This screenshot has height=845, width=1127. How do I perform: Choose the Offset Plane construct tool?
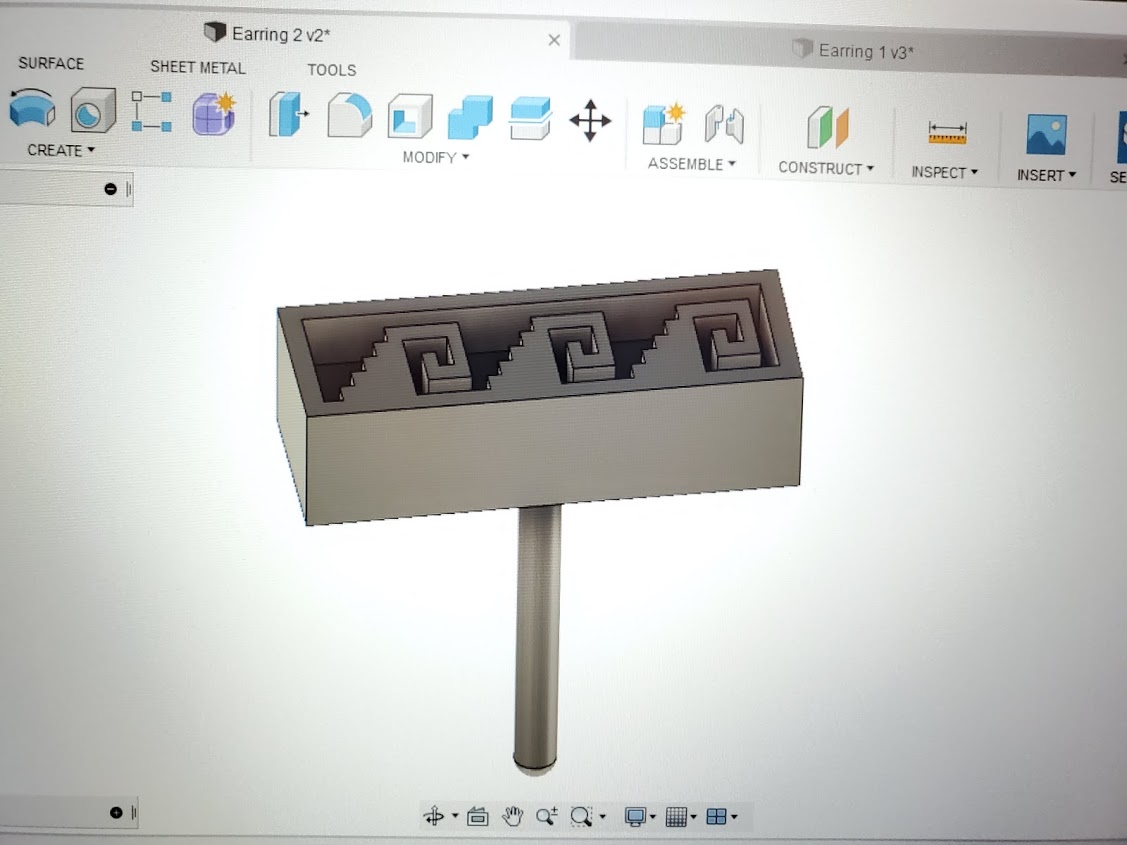pos(827,128)
